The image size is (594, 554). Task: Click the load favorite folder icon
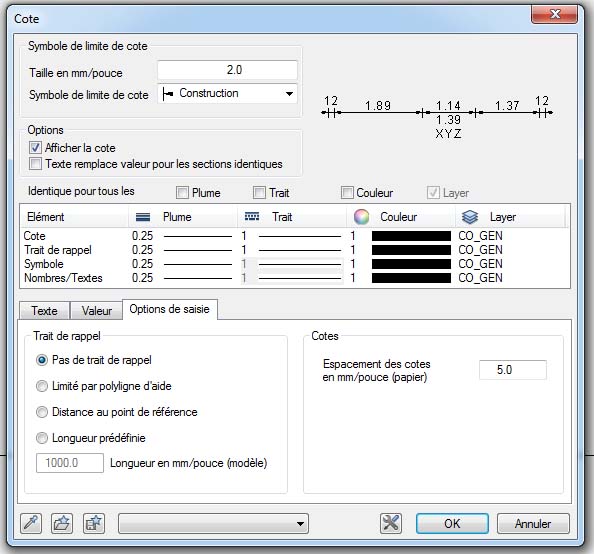click(62, 523)
